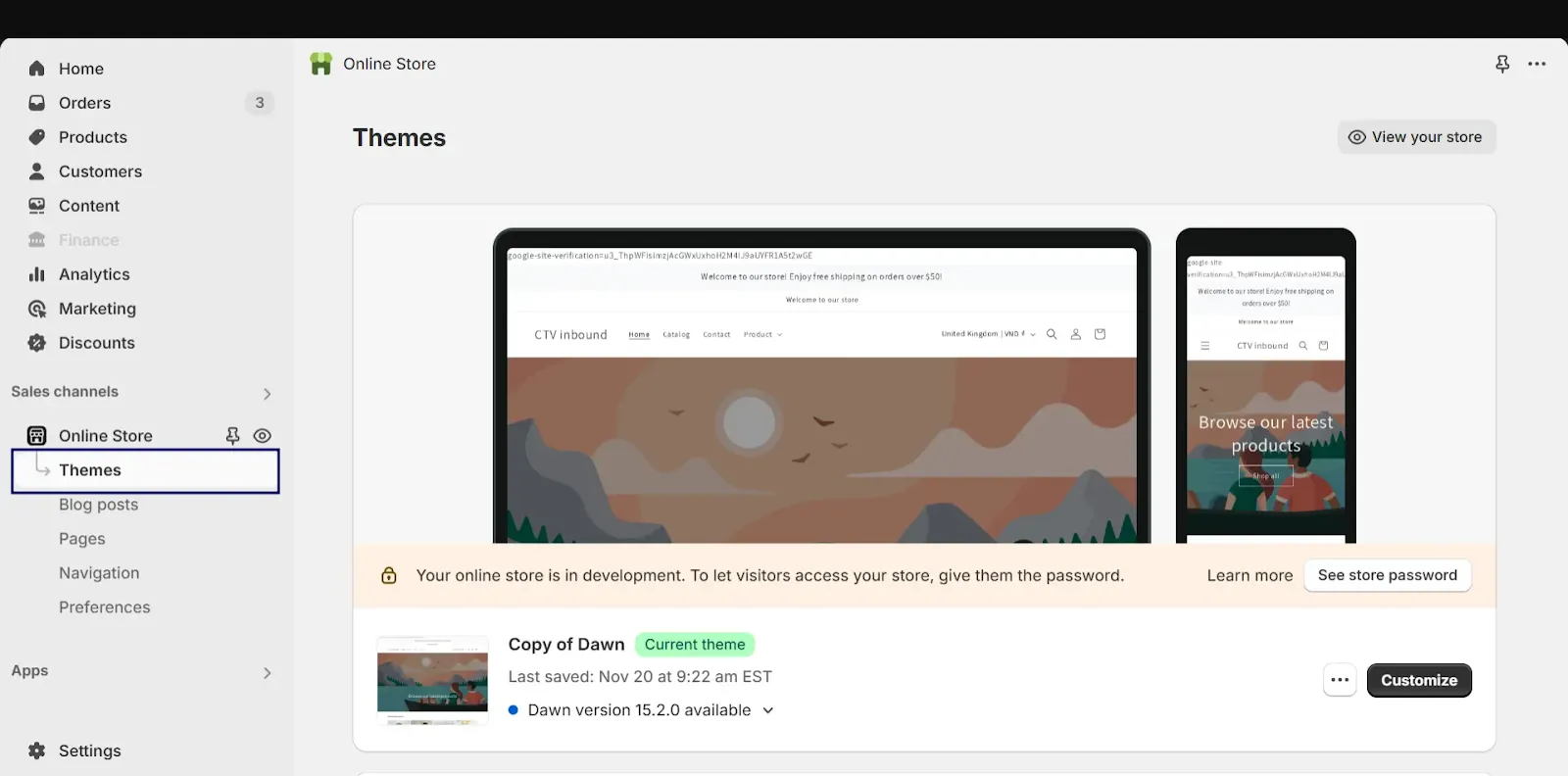Unpin Online Store using sidebar pin icon

coord(232,436)
